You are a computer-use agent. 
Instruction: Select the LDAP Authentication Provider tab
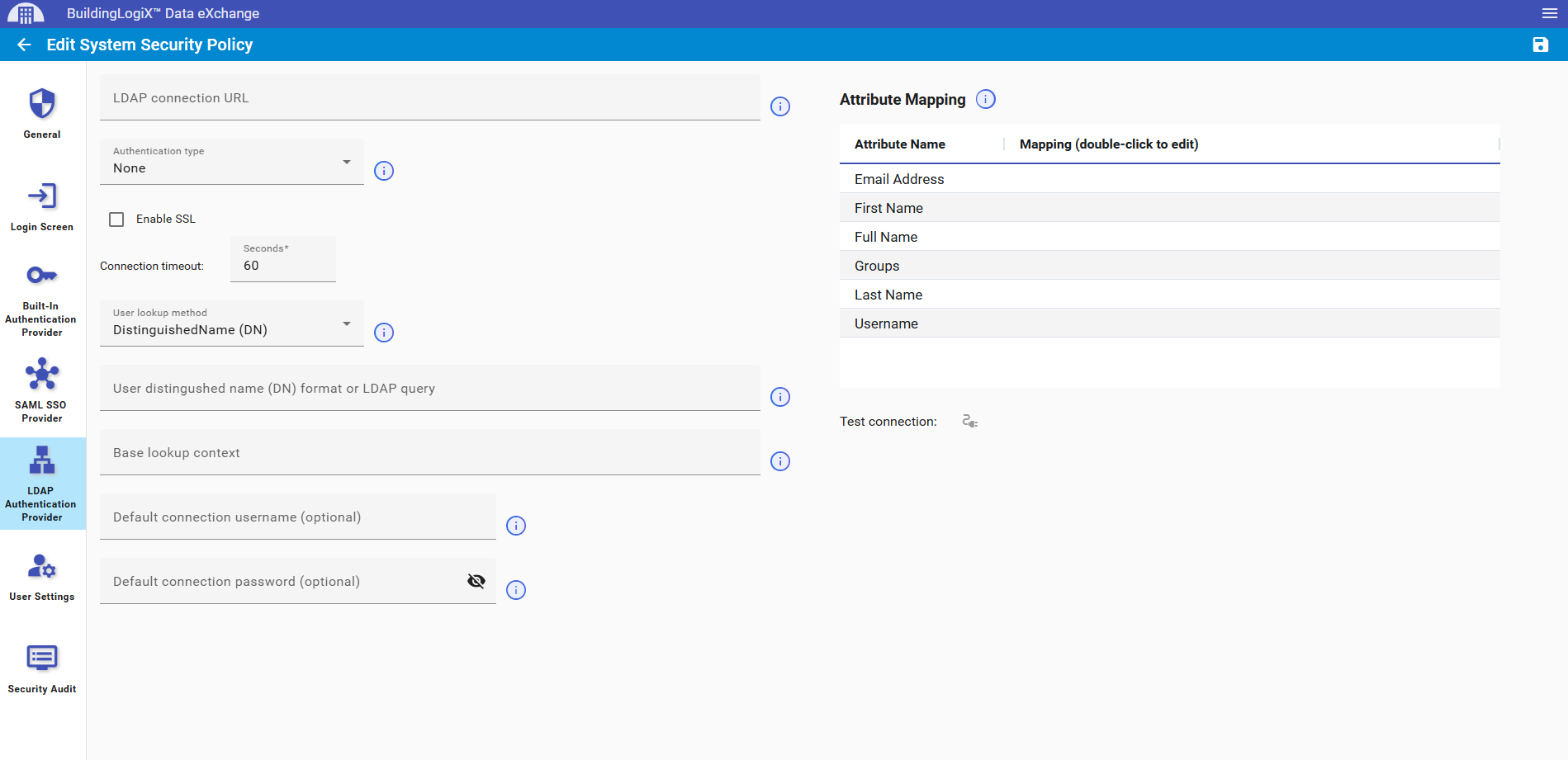point(42,484)
